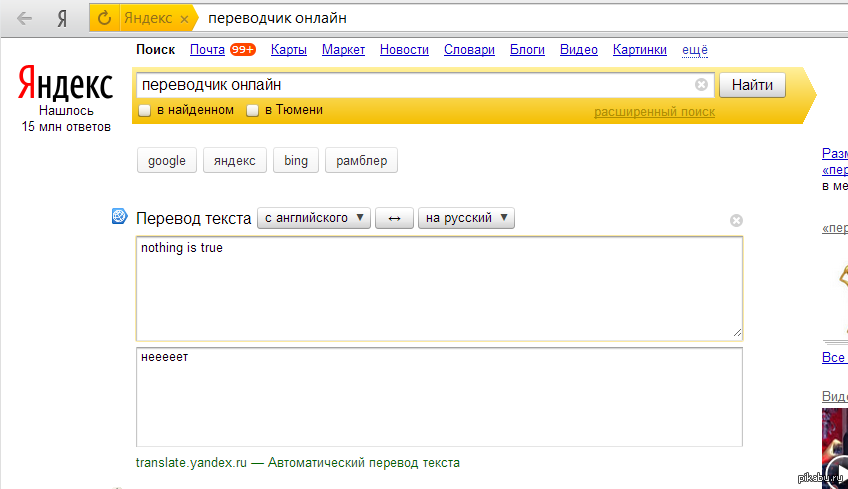Open Словари link
The height and width of the screenshot is (489, 848).
pos(469,50)
